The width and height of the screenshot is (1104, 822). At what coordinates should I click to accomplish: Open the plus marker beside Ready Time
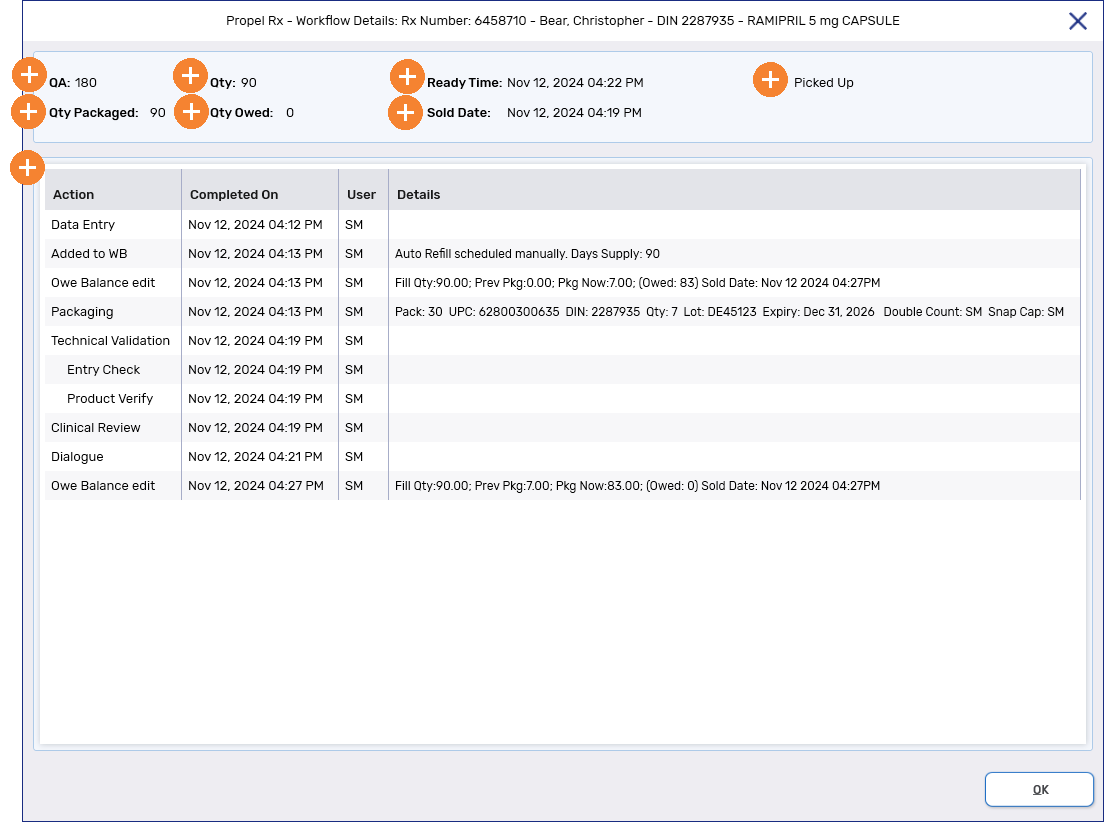407,76
